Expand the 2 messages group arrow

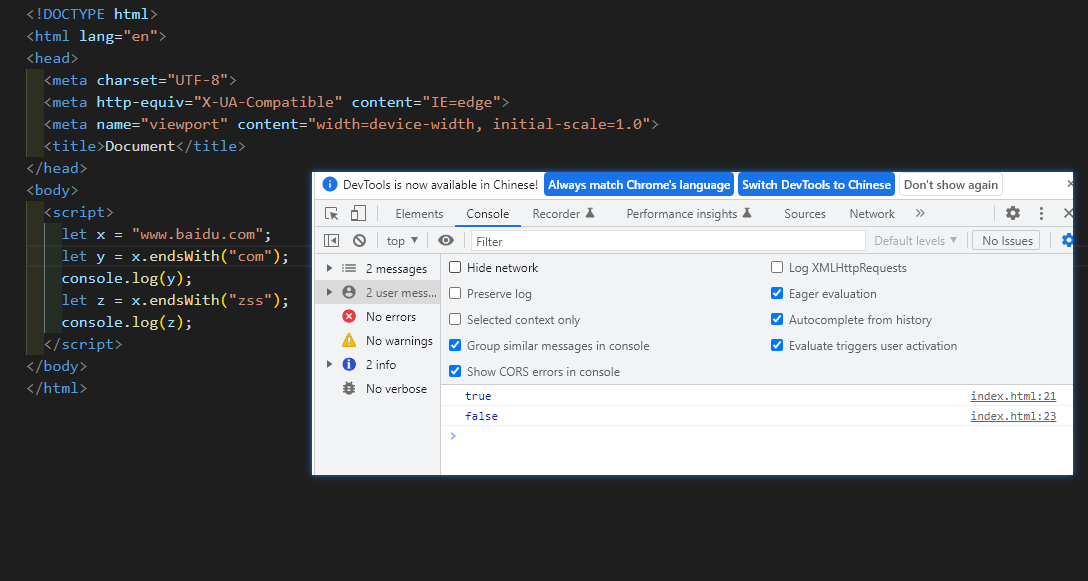[x=329, y=269]
